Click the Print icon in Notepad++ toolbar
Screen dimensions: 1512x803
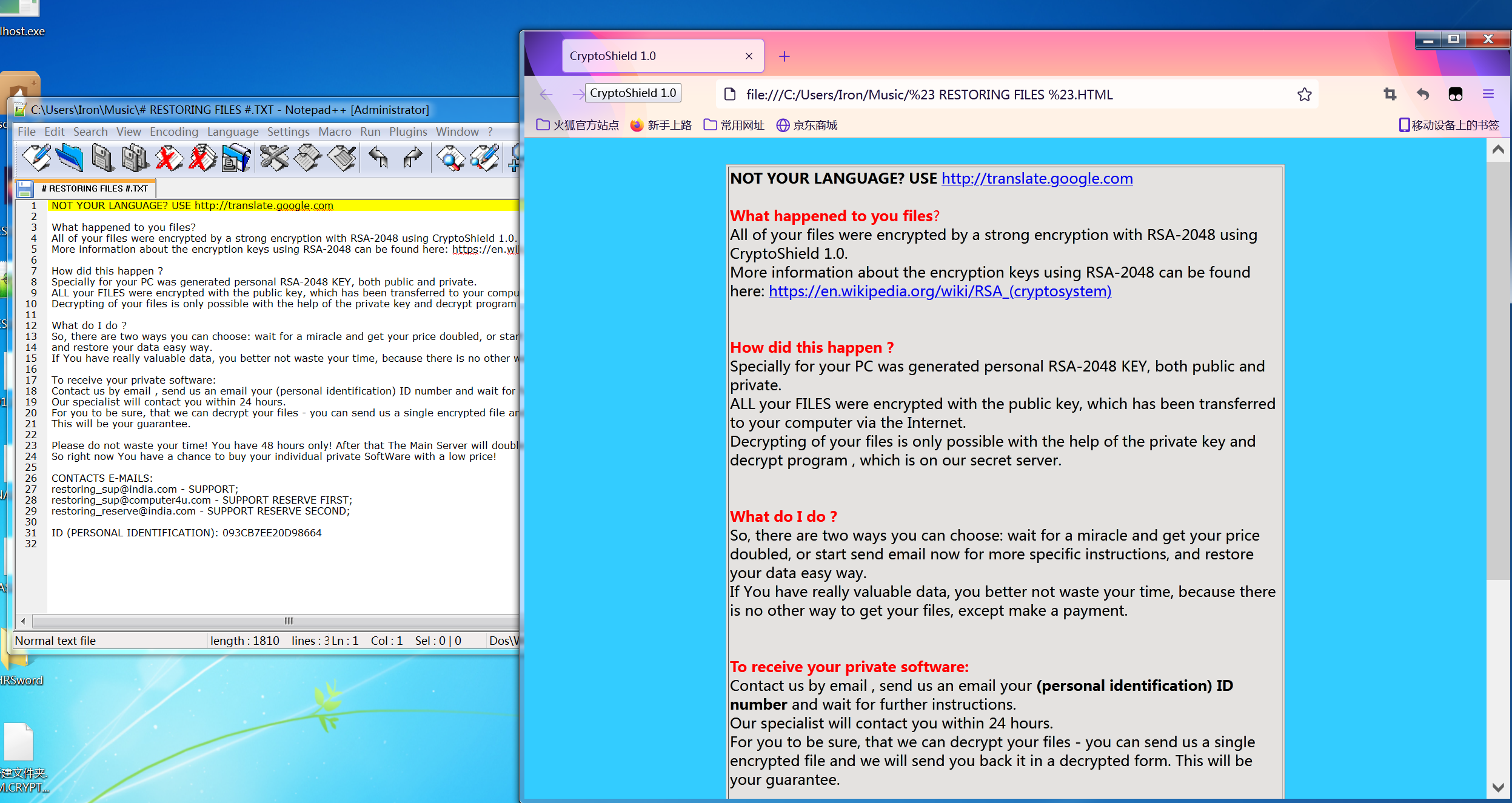(x=235, y=158)
